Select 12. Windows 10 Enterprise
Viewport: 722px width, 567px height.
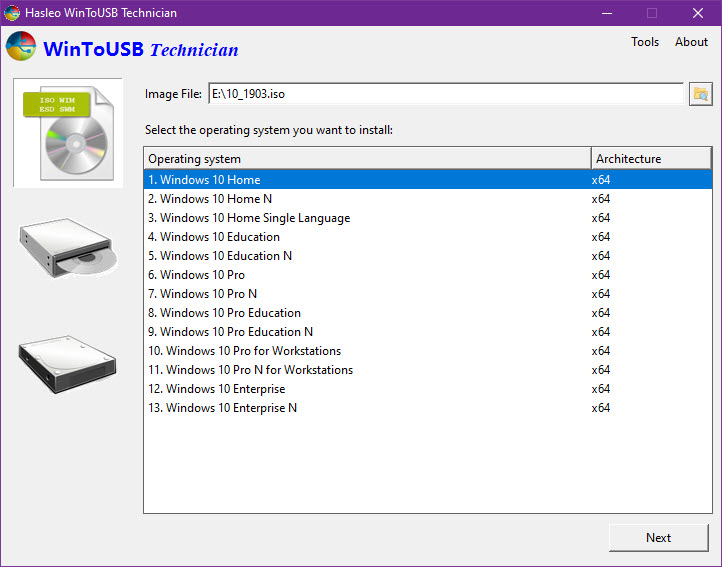coord(428,389)
